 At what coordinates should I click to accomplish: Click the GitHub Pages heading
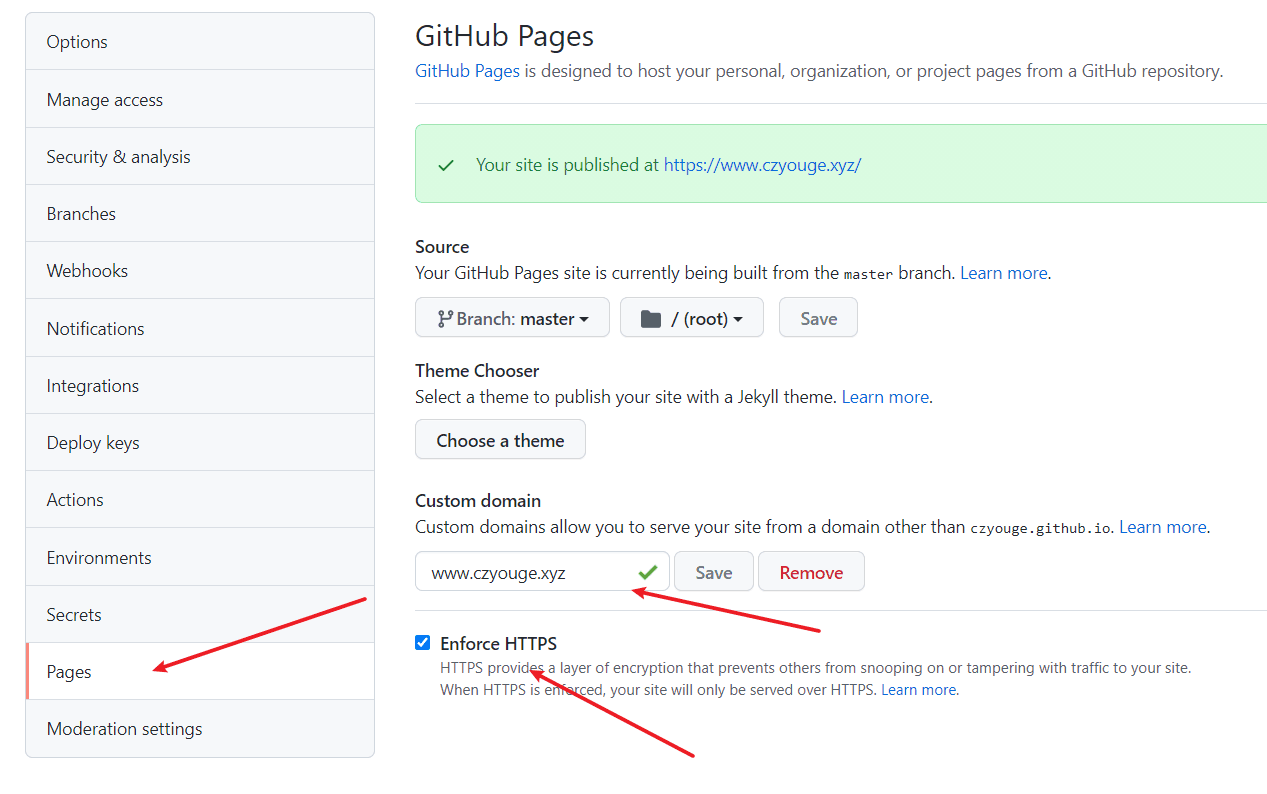pyautogui.click(x=505, y=37)
